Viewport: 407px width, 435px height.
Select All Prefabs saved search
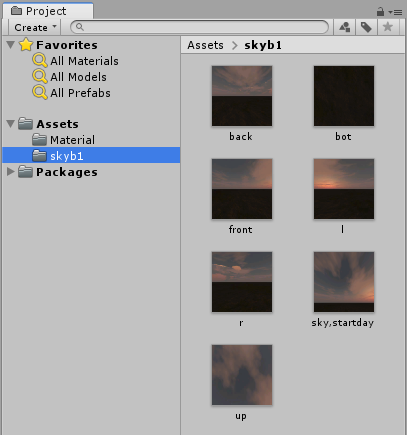[80, 93]
